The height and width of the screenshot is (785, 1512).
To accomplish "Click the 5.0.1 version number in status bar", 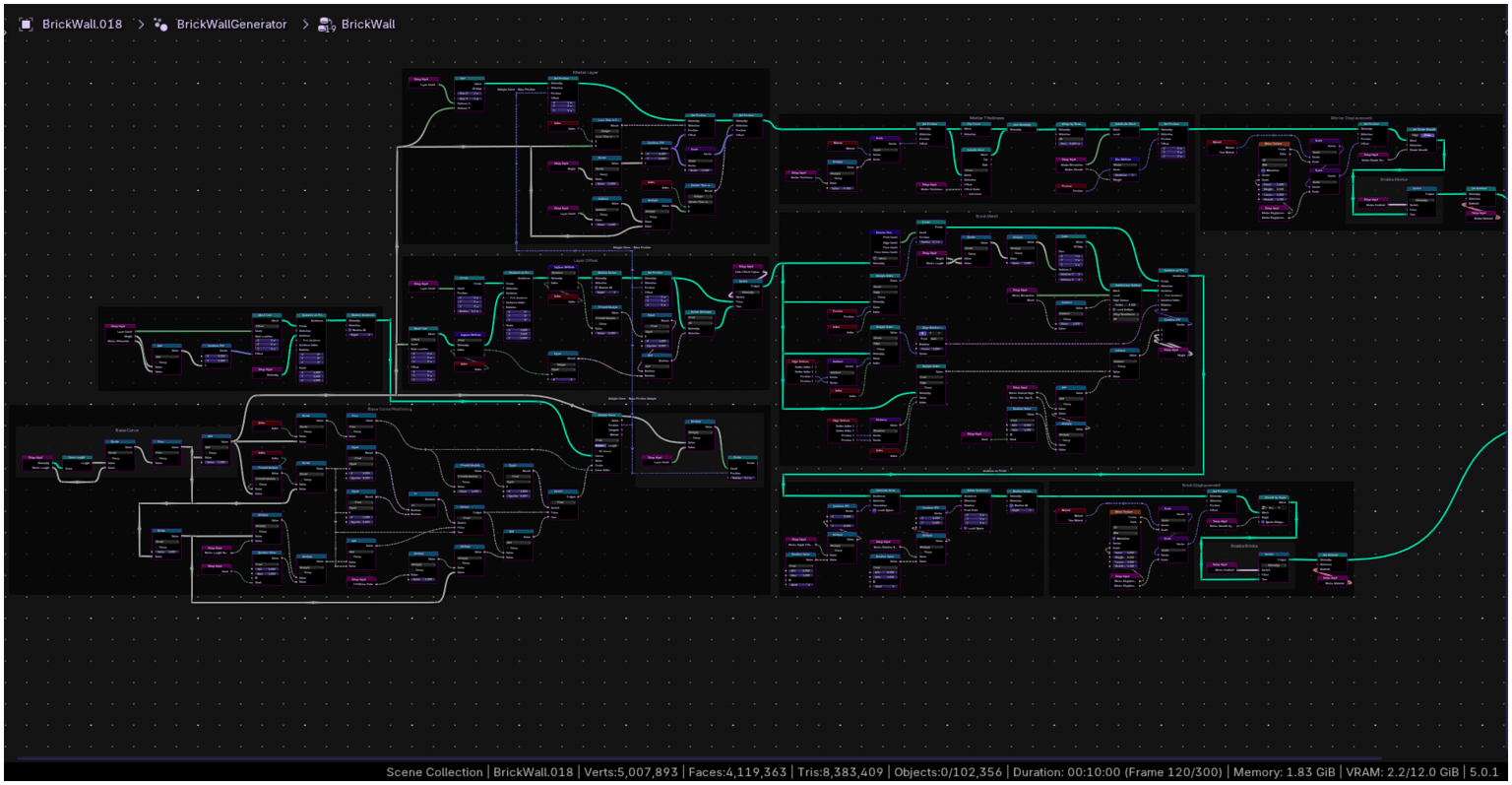I will tap(1486, 772).
